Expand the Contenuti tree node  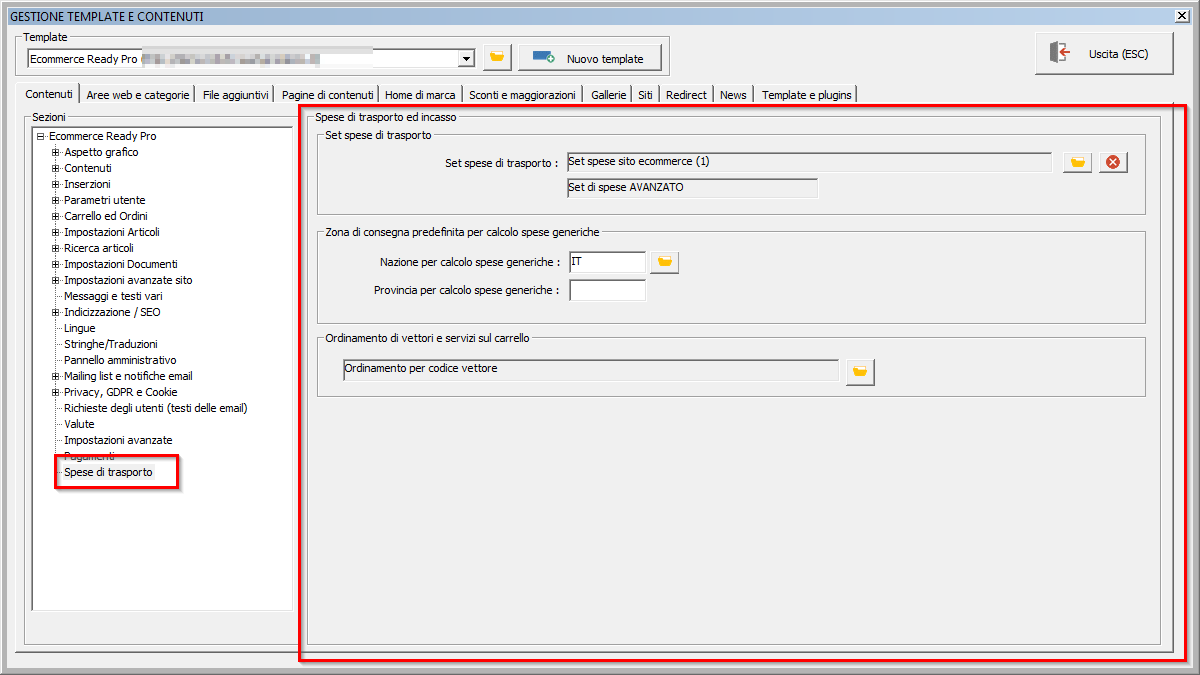click(56, 169)
